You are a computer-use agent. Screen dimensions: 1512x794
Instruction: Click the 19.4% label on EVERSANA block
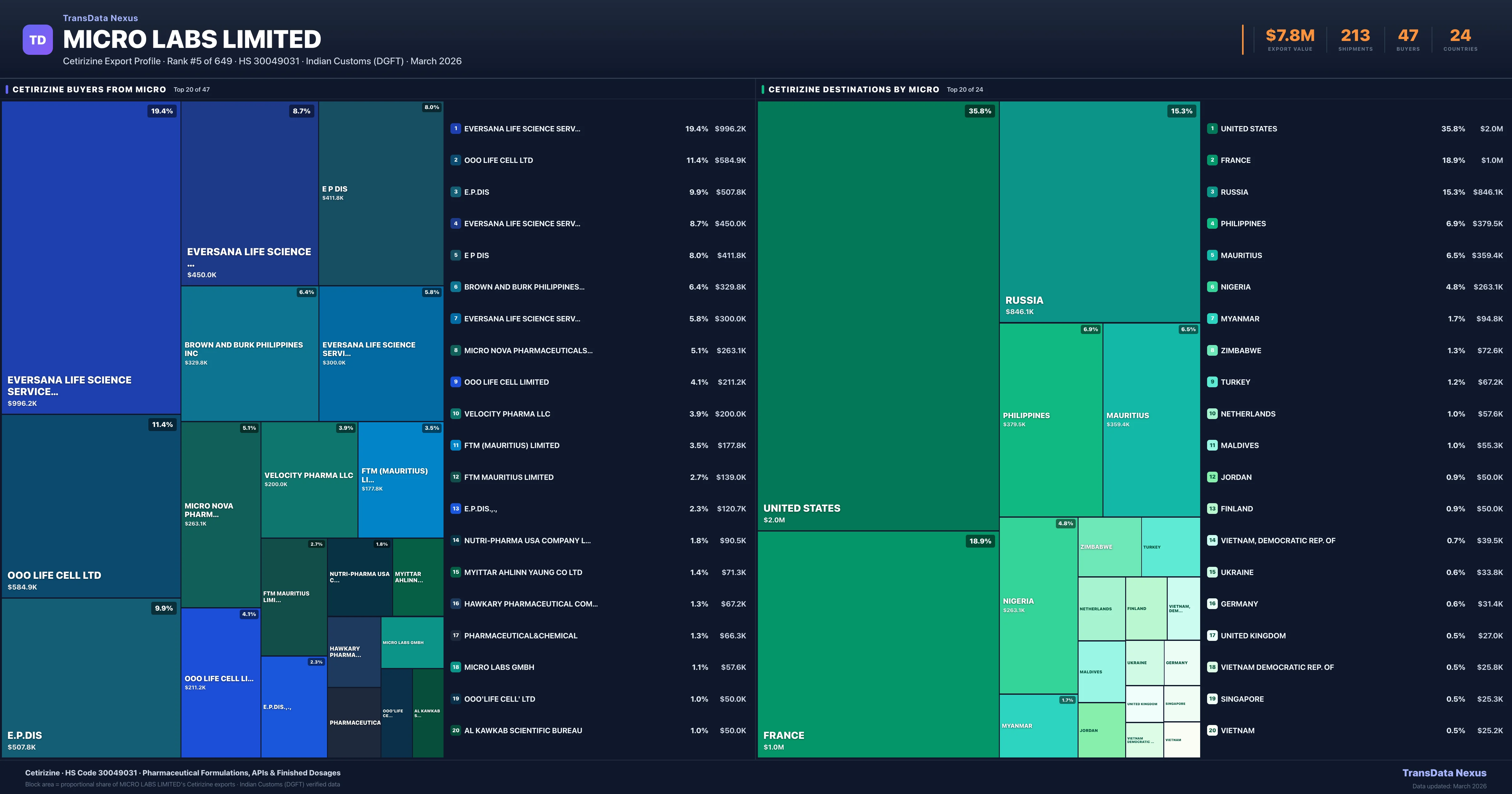(162, 111)
